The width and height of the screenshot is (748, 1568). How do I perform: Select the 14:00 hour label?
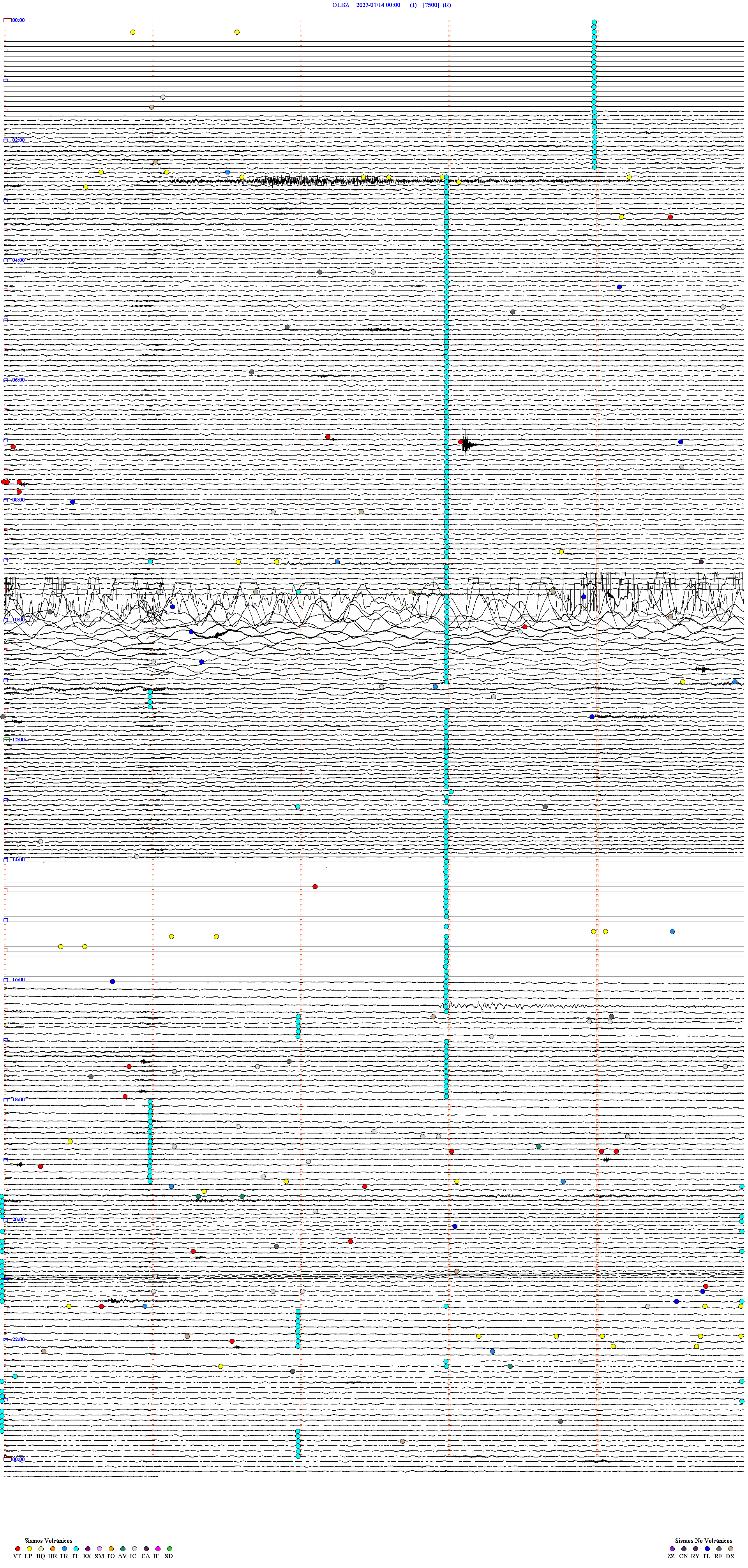point(18,859)
